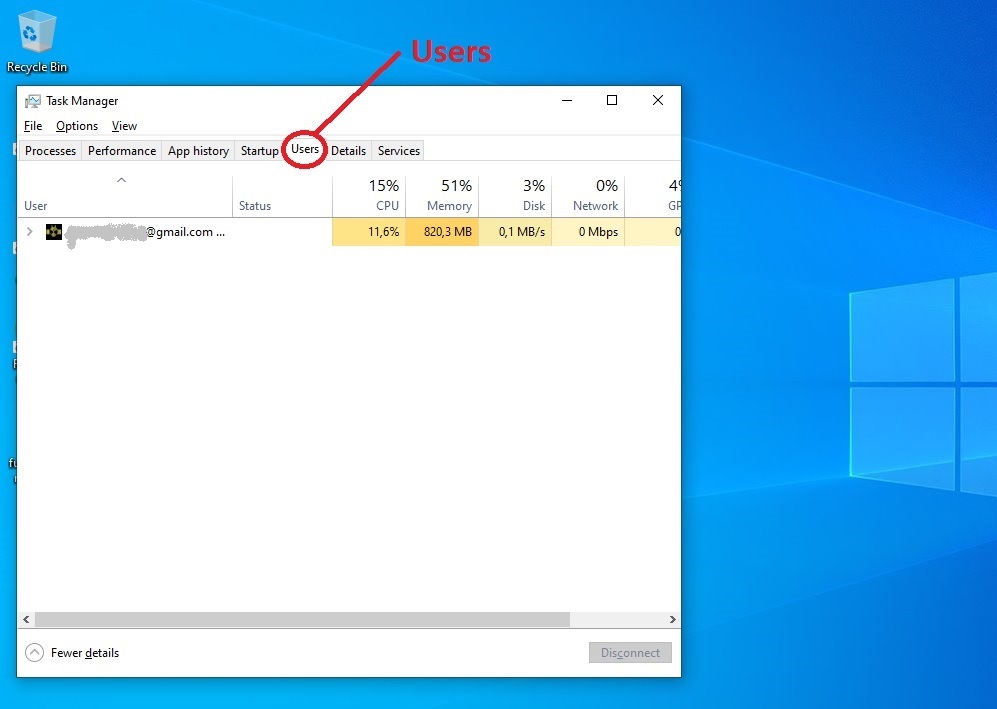This screenshot has width=997, height=709.
Task: Expand the gmail.com user row
Action: pos(29,232)
